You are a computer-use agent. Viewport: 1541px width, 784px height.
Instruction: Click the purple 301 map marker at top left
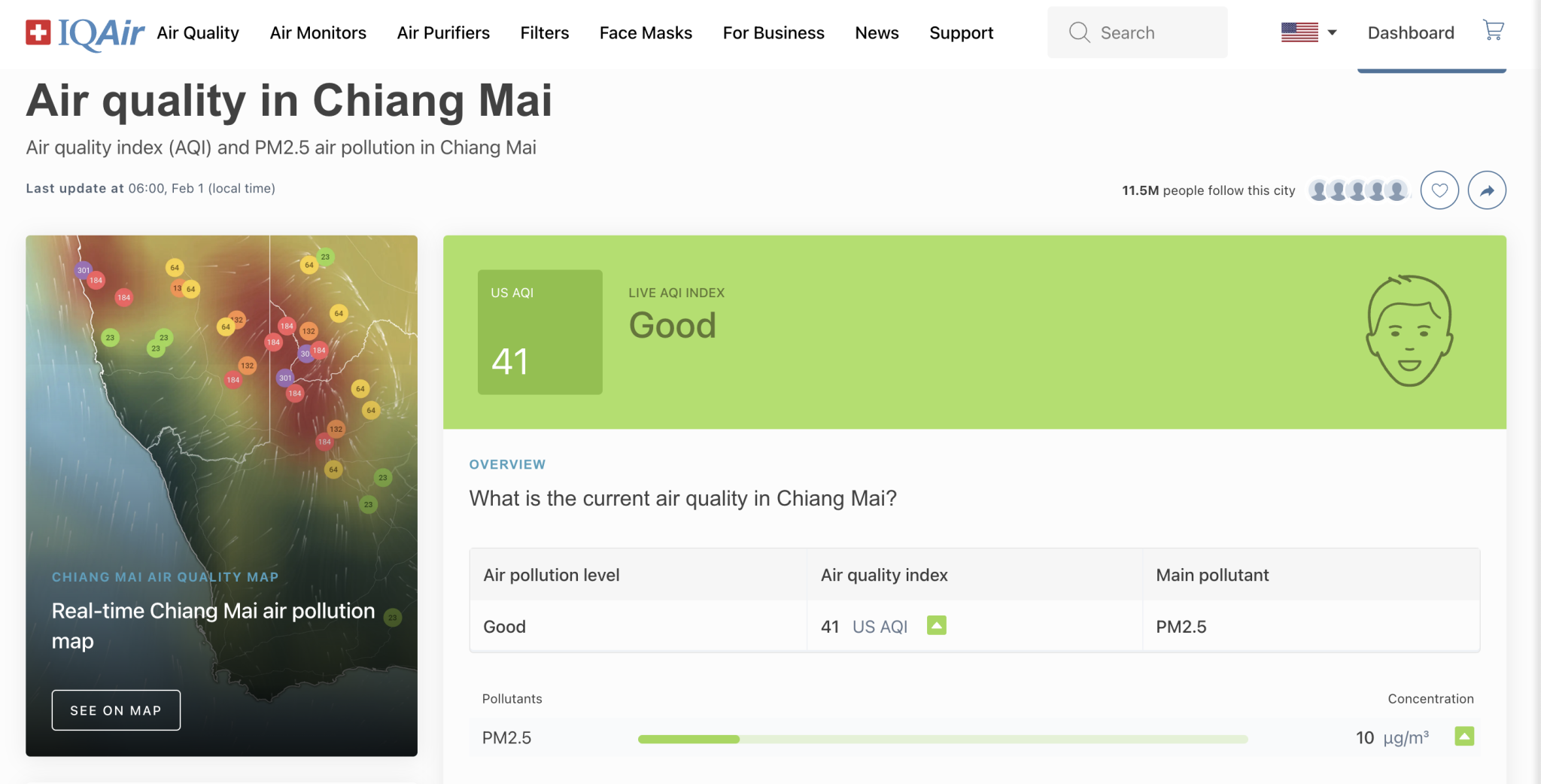coord(83,270)
